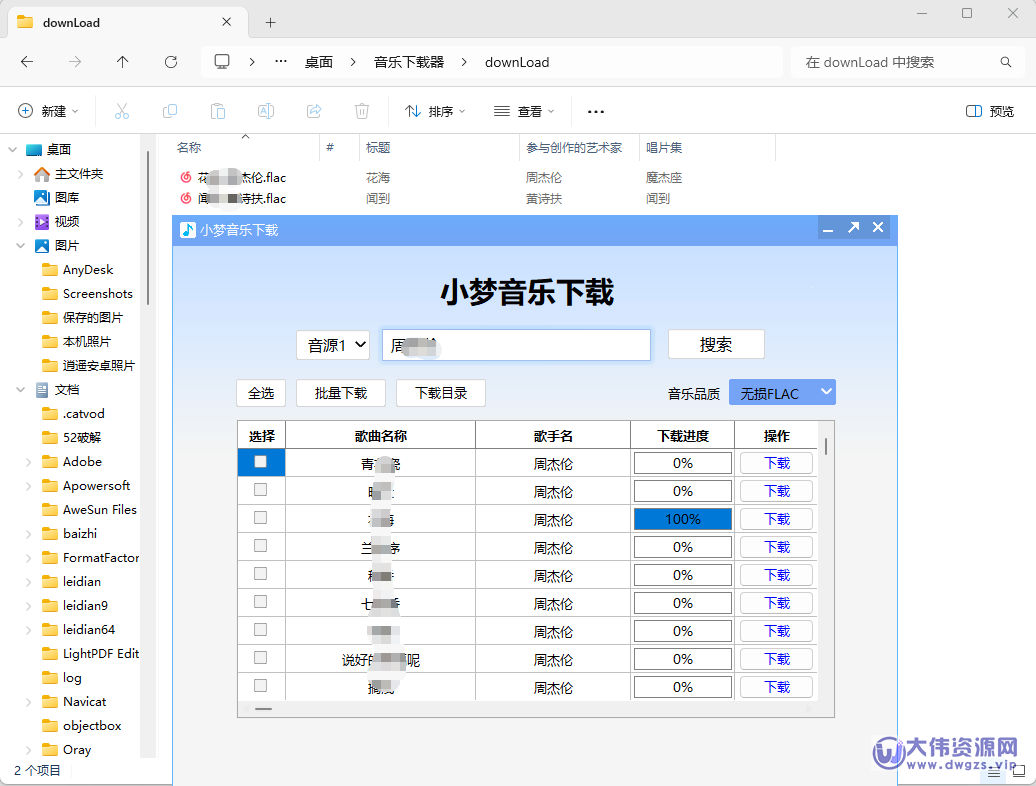Open the 音源1 source dropdown

[x=333, y=344]
